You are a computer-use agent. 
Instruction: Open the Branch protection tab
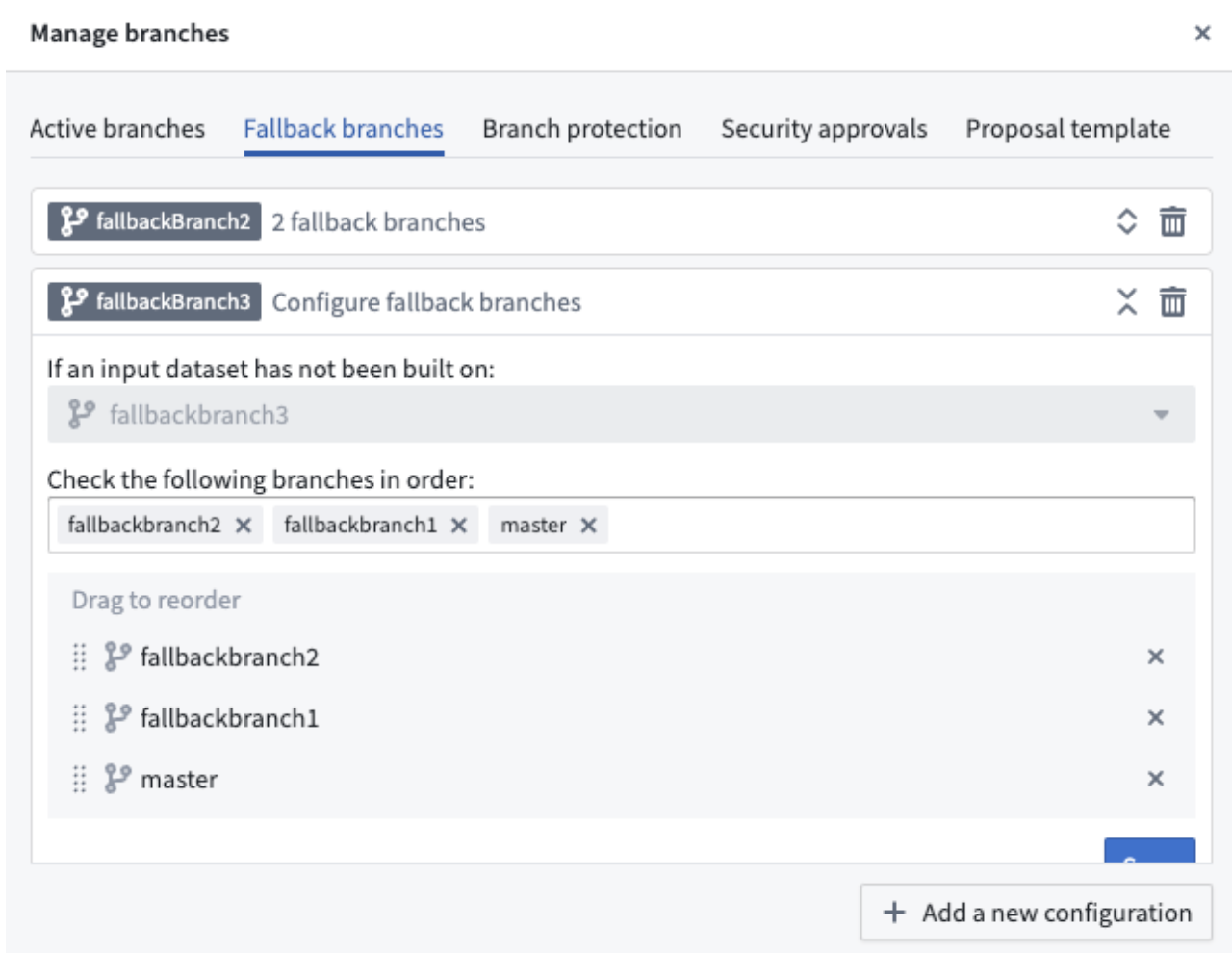pos(582,129)
